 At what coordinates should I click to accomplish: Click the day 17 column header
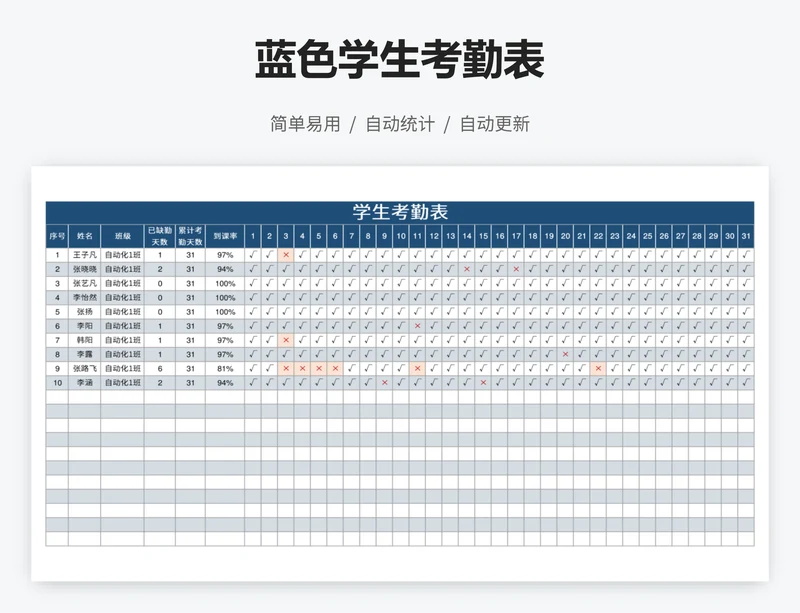pos(516,236)
